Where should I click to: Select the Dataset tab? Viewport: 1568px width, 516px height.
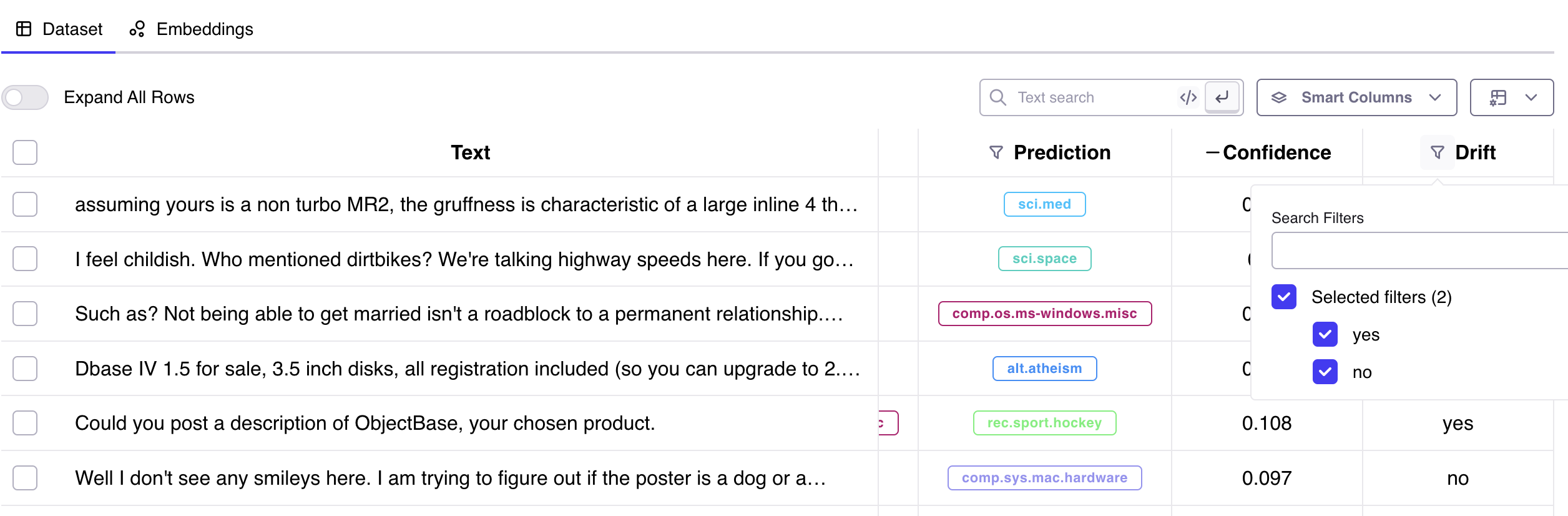point(59,29)
